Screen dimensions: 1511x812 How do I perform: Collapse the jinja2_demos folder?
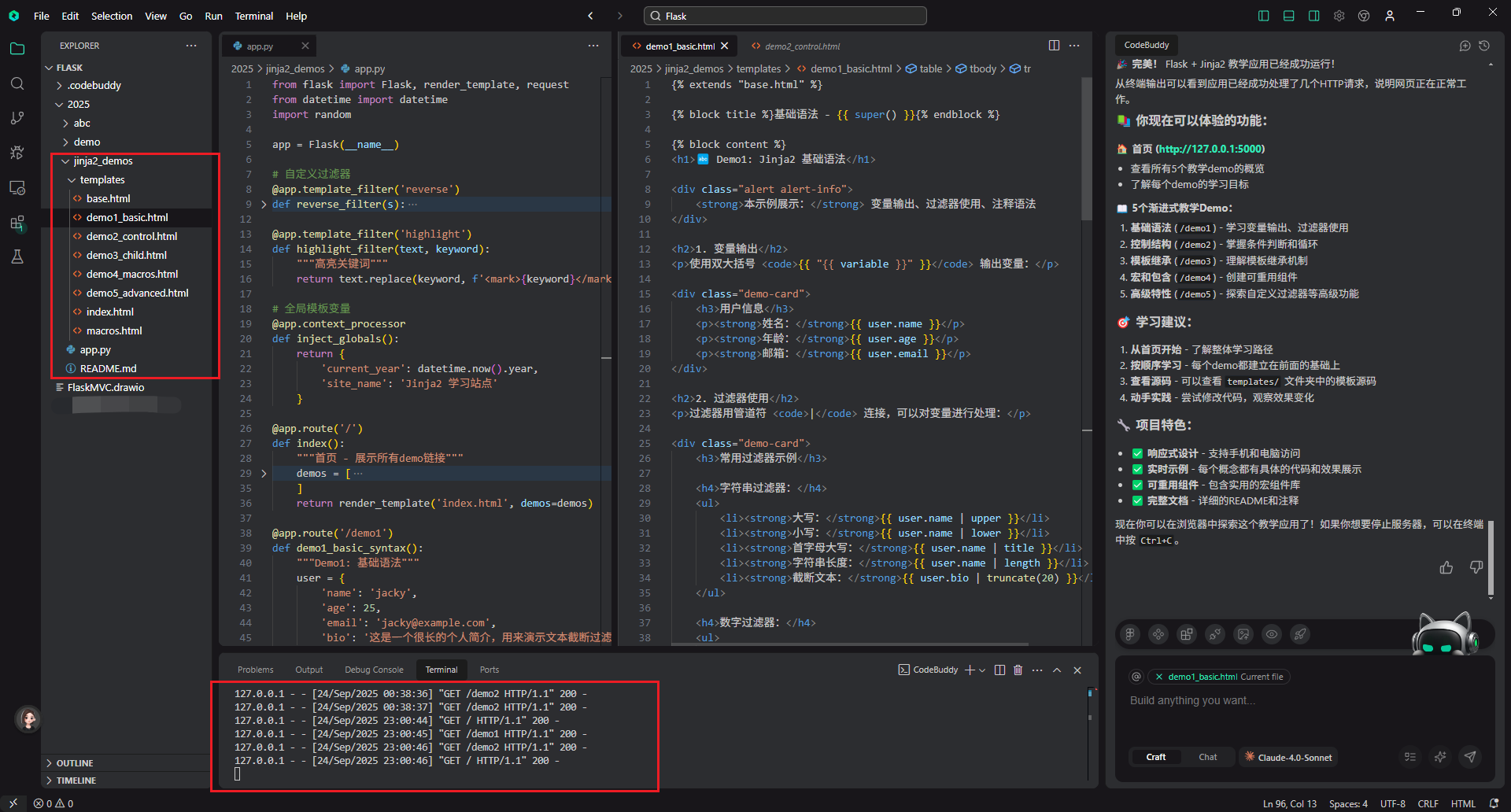(x=102, y=161)
